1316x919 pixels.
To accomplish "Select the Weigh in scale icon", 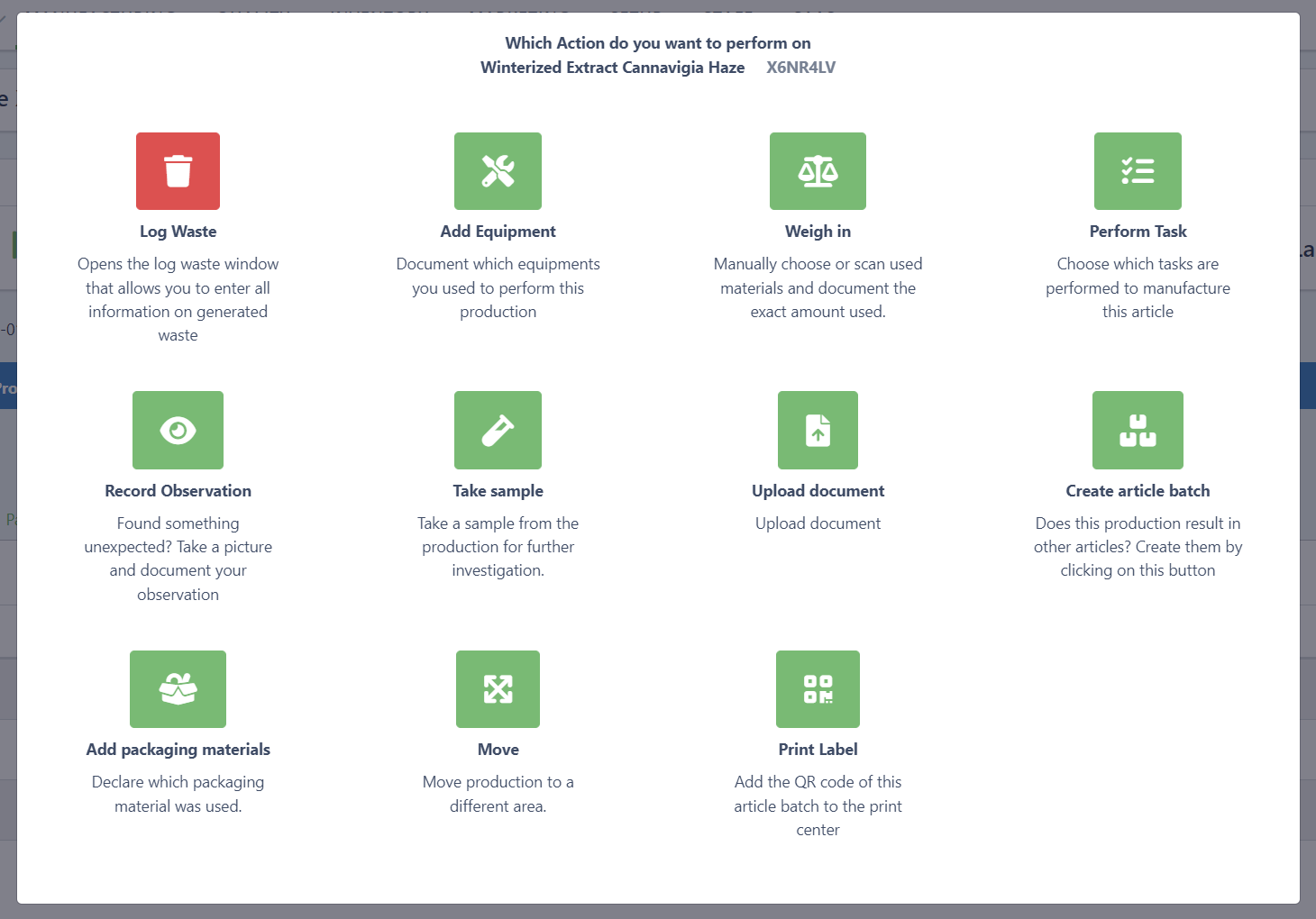I will (818, 171).
